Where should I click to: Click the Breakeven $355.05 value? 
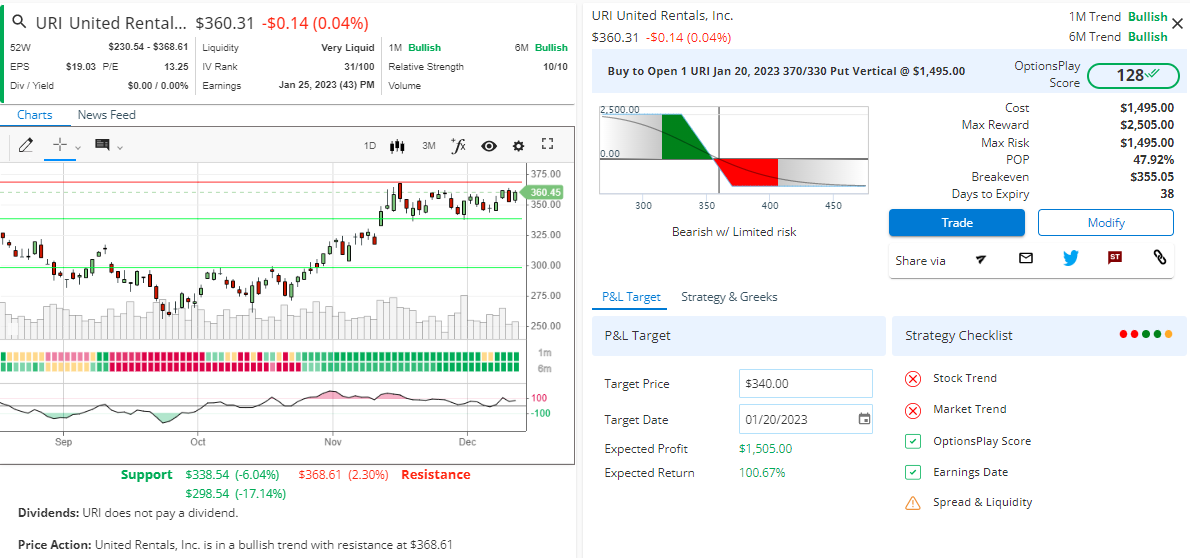pos(1147,177)
